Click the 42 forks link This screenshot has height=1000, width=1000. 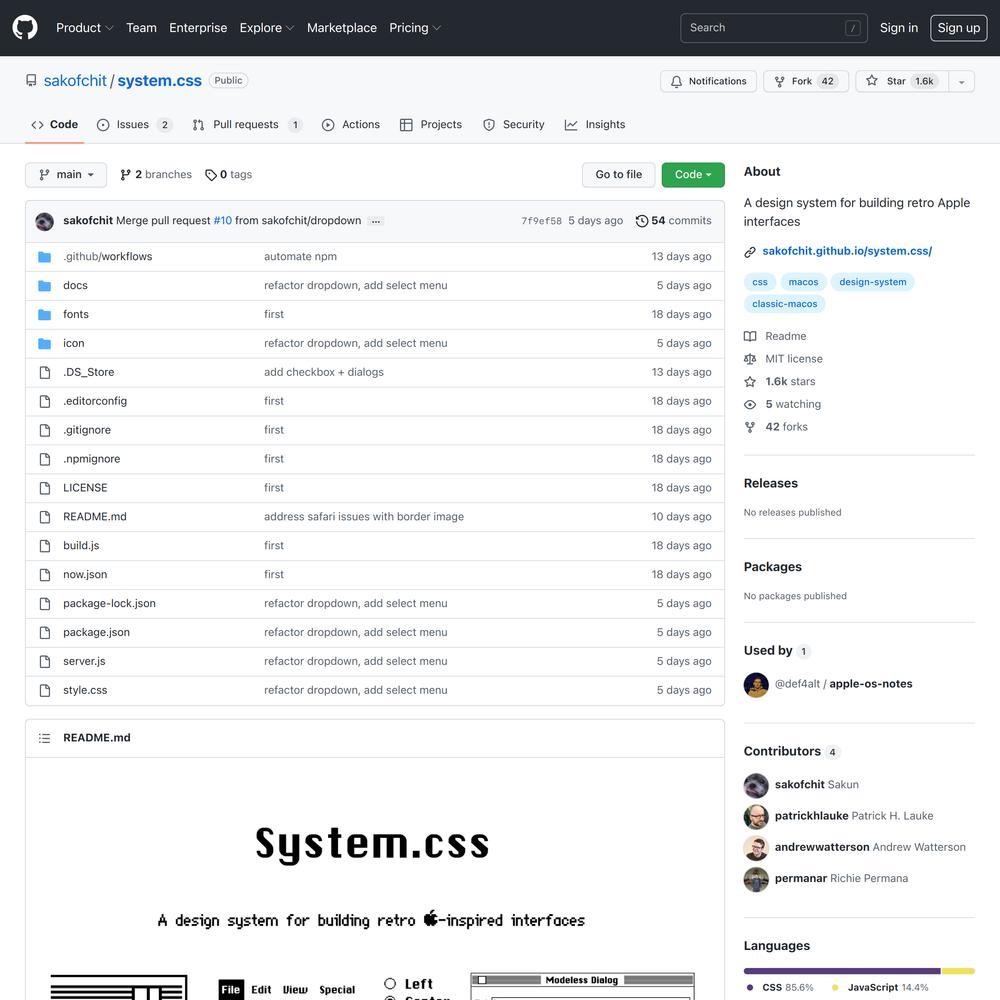point(777,427)
